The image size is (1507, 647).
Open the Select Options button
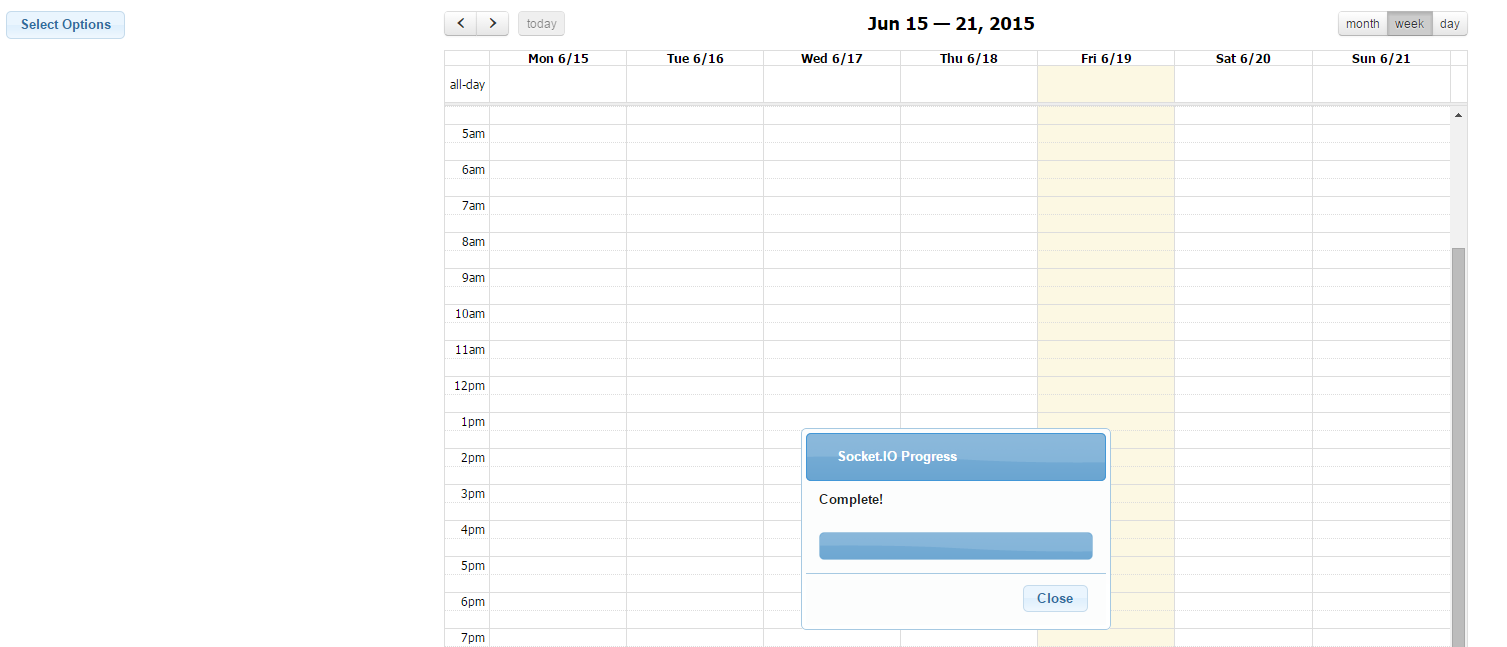[66, 25]
